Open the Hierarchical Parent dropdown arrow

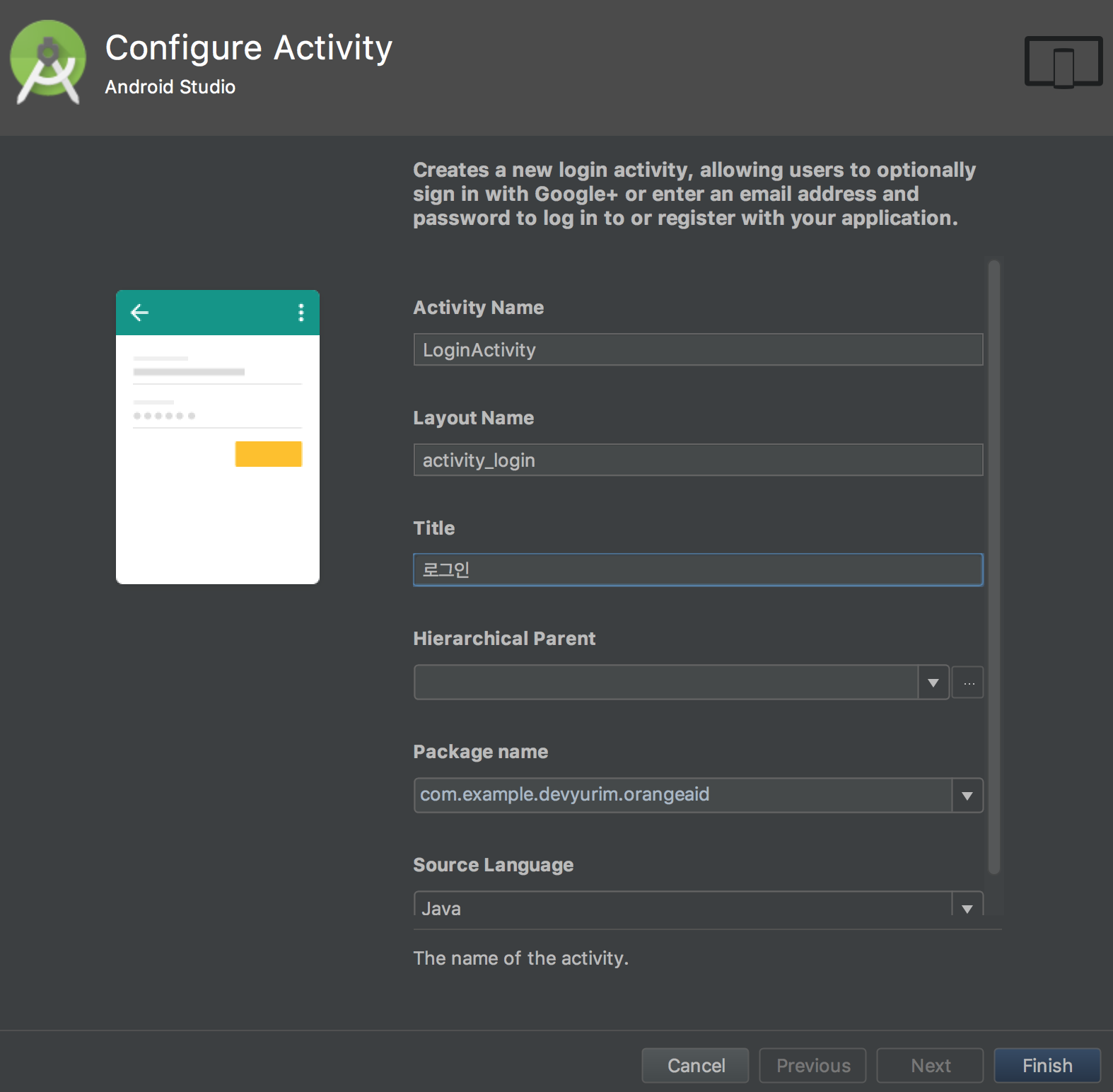tap(933, 682)
